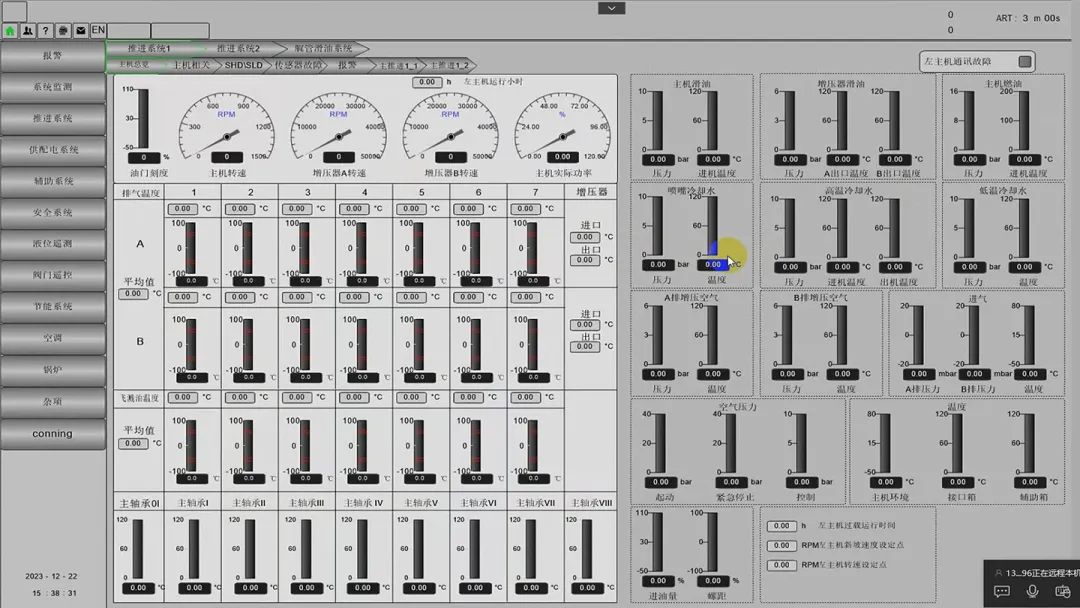Open the 辅助系统 sidebar button

click(x=53, y=182)
